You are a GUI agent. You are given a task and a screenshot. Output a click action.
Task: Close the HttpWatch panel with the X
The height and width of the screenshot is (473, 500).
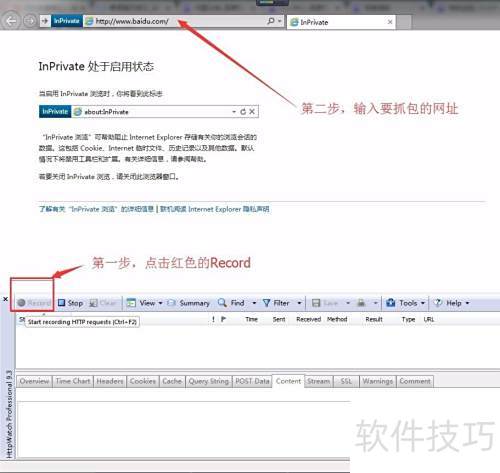[x=5, y=299]
